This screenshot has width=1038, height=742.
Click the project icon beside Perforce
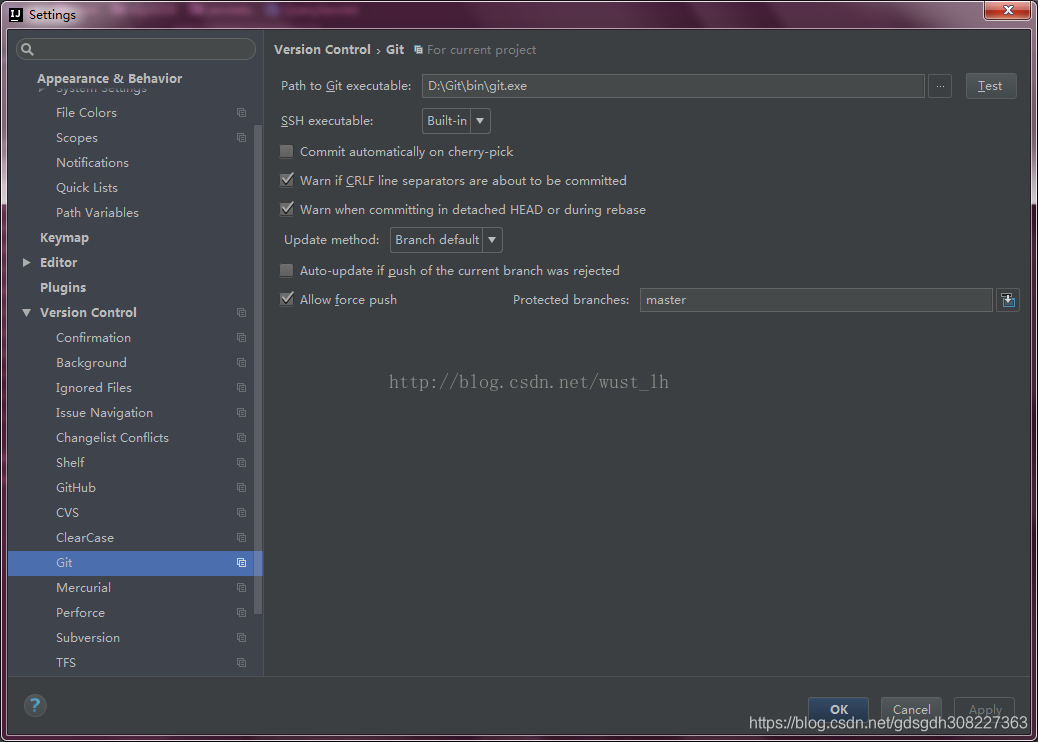[x=242, y=613]
